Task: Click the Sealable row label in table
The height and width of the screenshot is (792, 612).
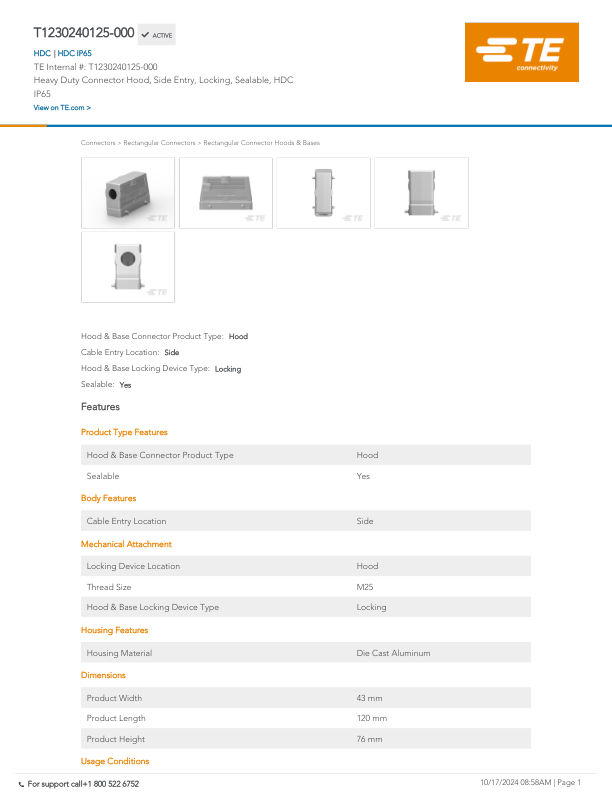Action: [x=103, y=476]
